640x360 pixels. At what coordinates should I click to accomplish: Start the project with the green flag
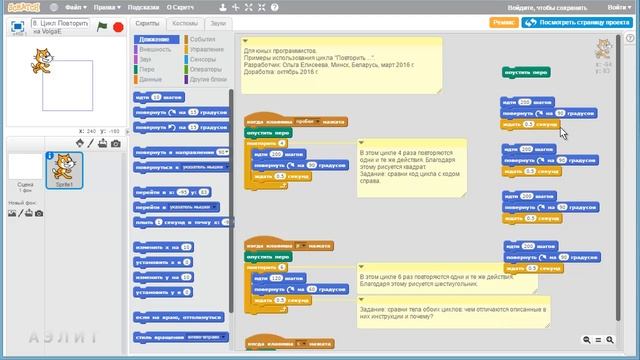(x=102, y=27)
